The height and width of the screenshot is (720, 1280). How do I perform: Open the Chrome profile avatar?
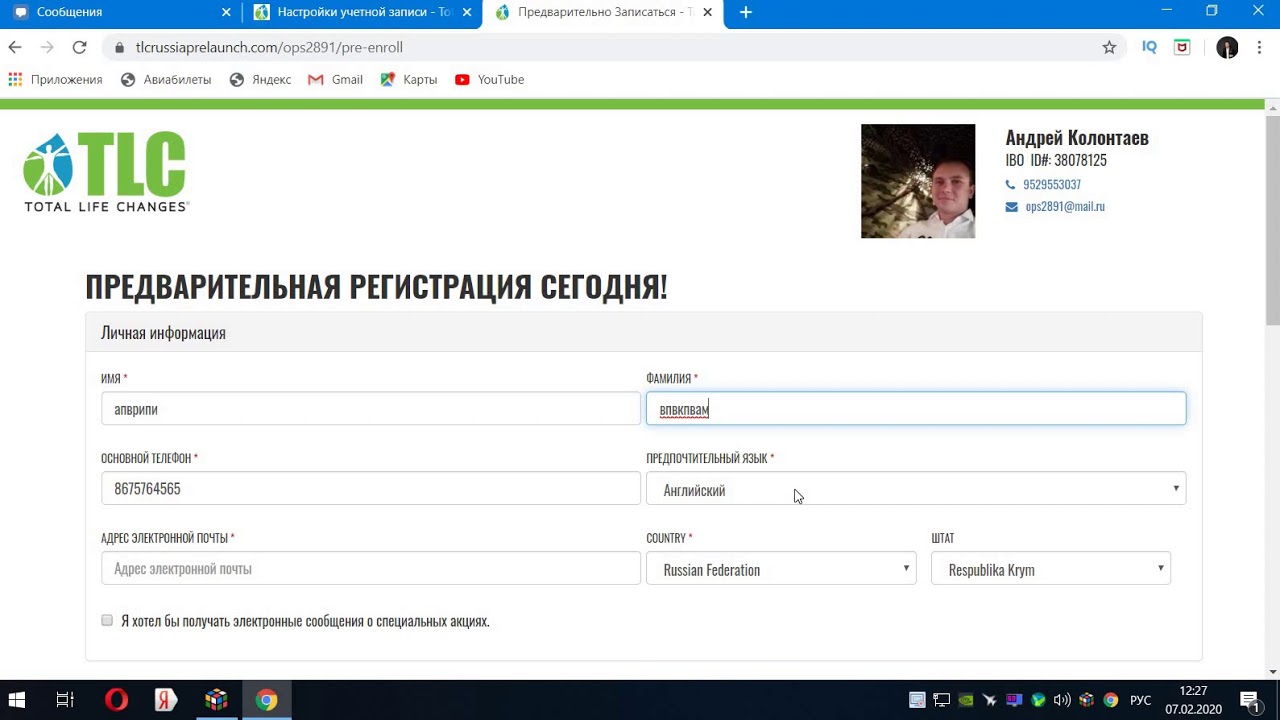click(x=1227, y=47)
